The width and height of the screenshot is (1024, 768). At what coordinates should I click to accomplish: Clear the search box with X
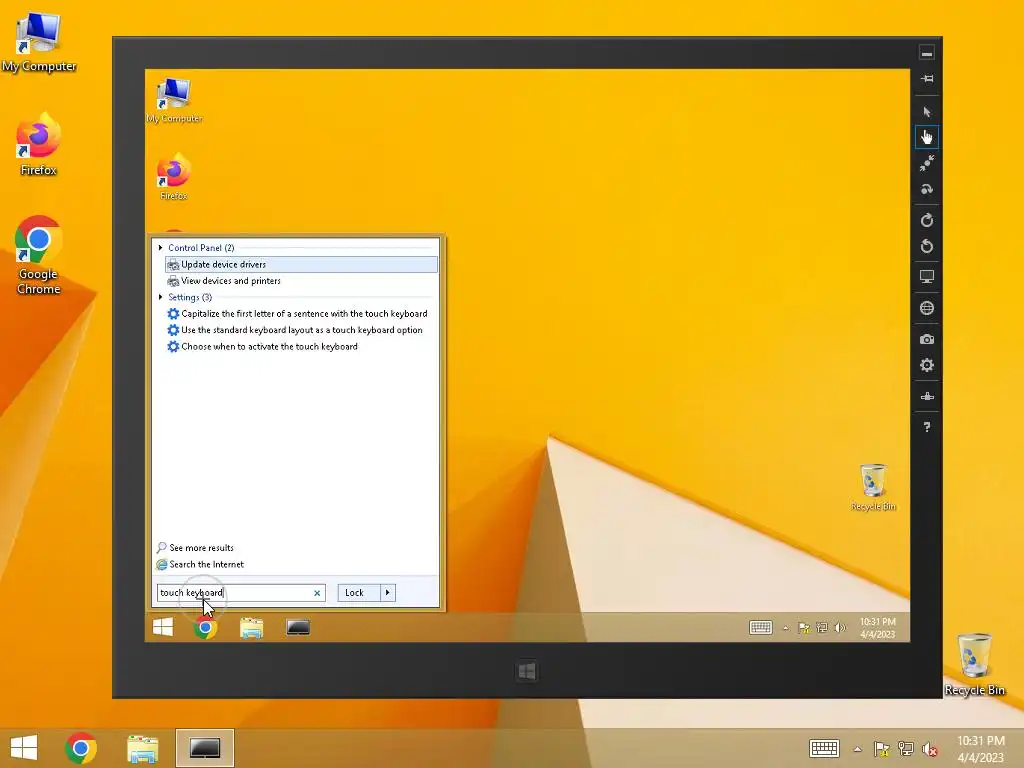coord(317,593)
